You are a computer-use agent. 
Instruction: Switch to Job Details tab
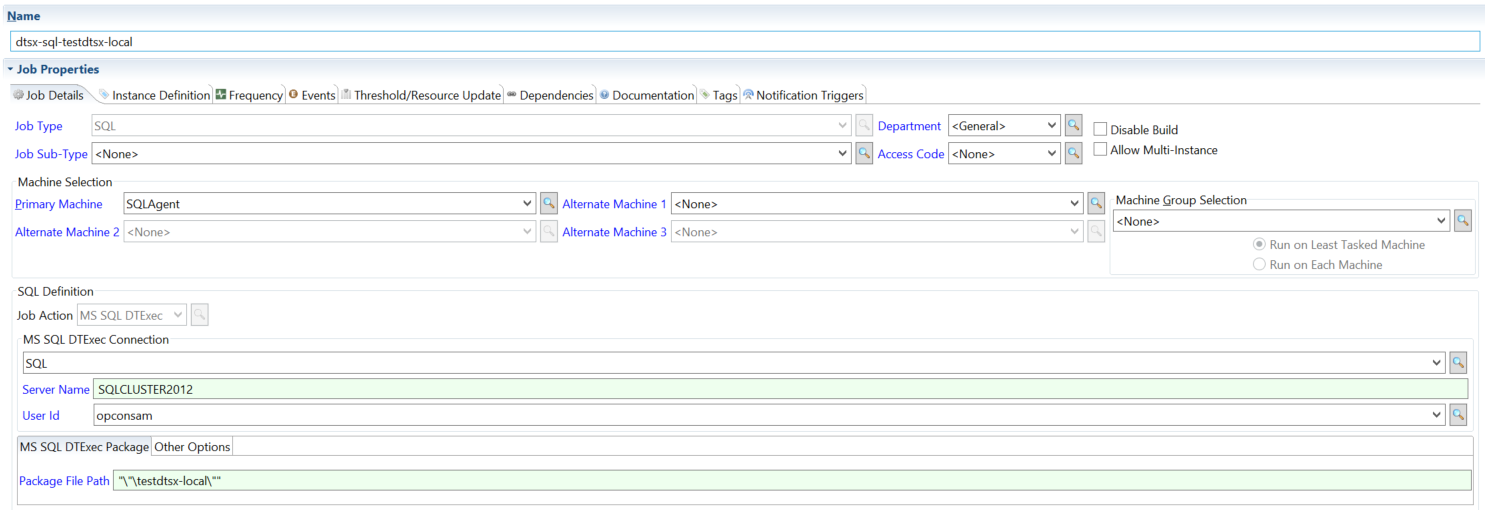click(x=49, y=95)
